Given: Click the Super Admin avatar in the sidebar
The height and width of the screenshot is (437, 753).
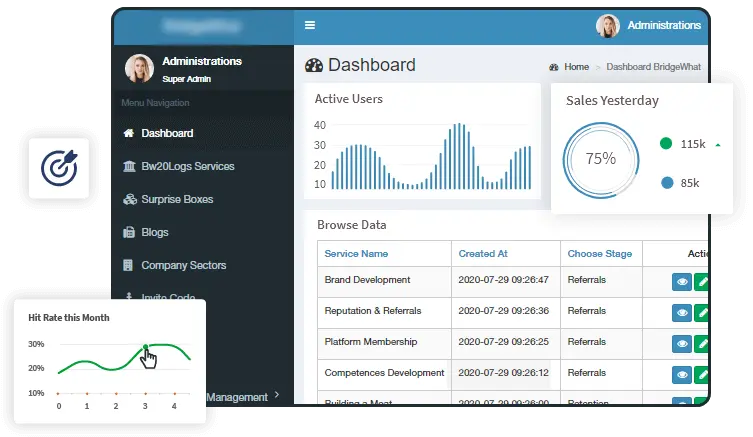Looking at the screenshot, I should (x=139, y=68).
